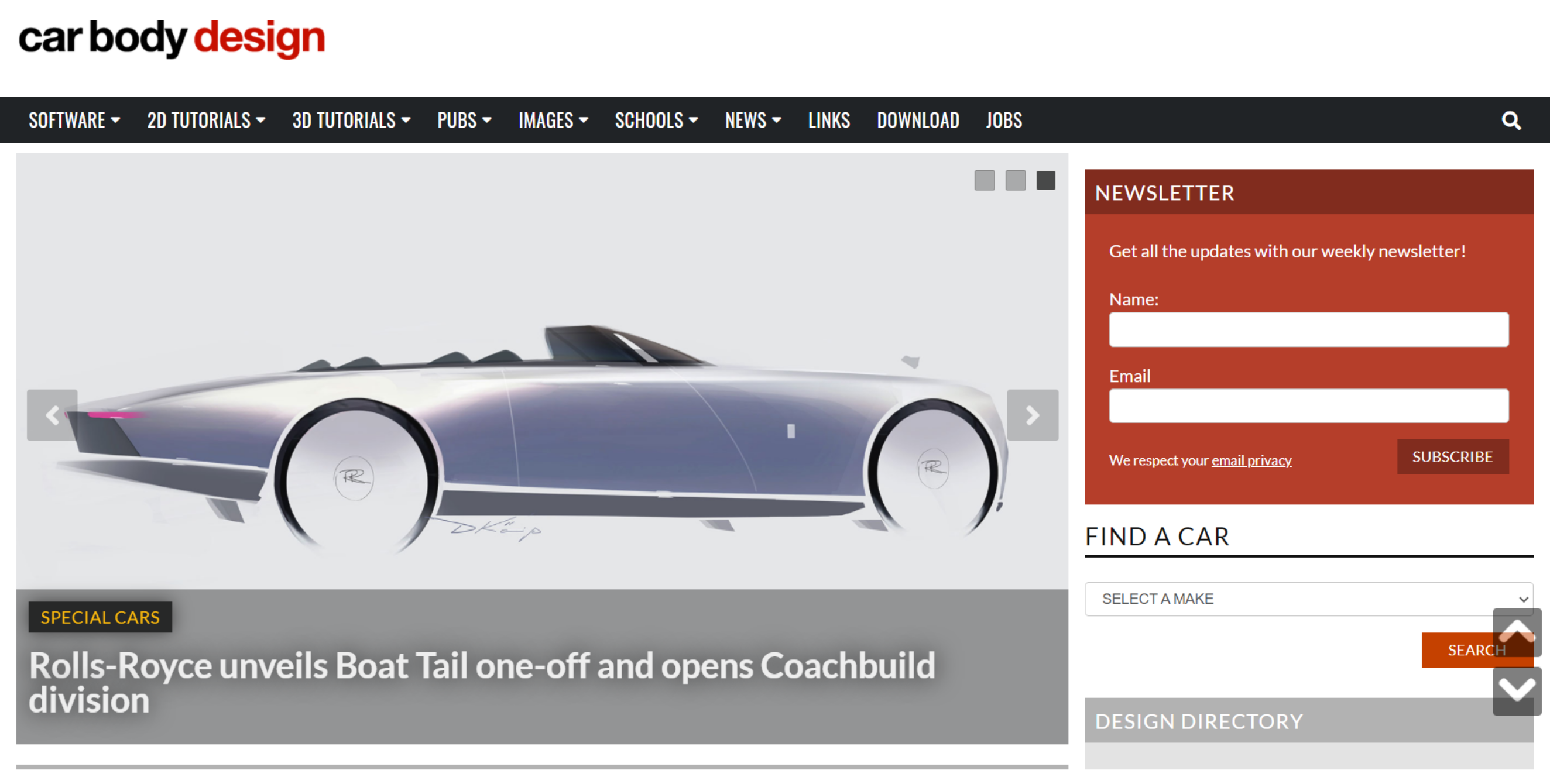Click the Newsletter heading

tap(1164, 193)
